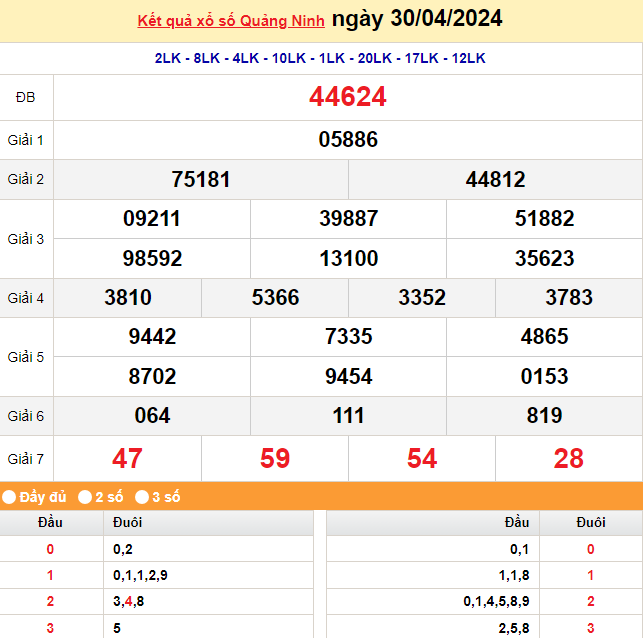Image resolution: width=643 pixels, height=638 pixels.
Task: Click the special prize number 44624
Action: point(348,97)
